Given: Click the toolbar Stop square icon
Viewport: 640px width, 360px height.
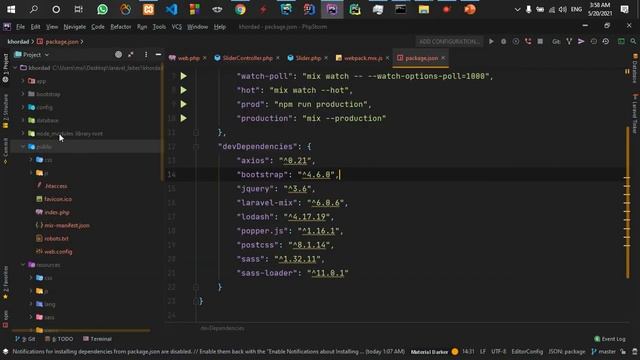Looking at the screenshot, I should point(540,42).
